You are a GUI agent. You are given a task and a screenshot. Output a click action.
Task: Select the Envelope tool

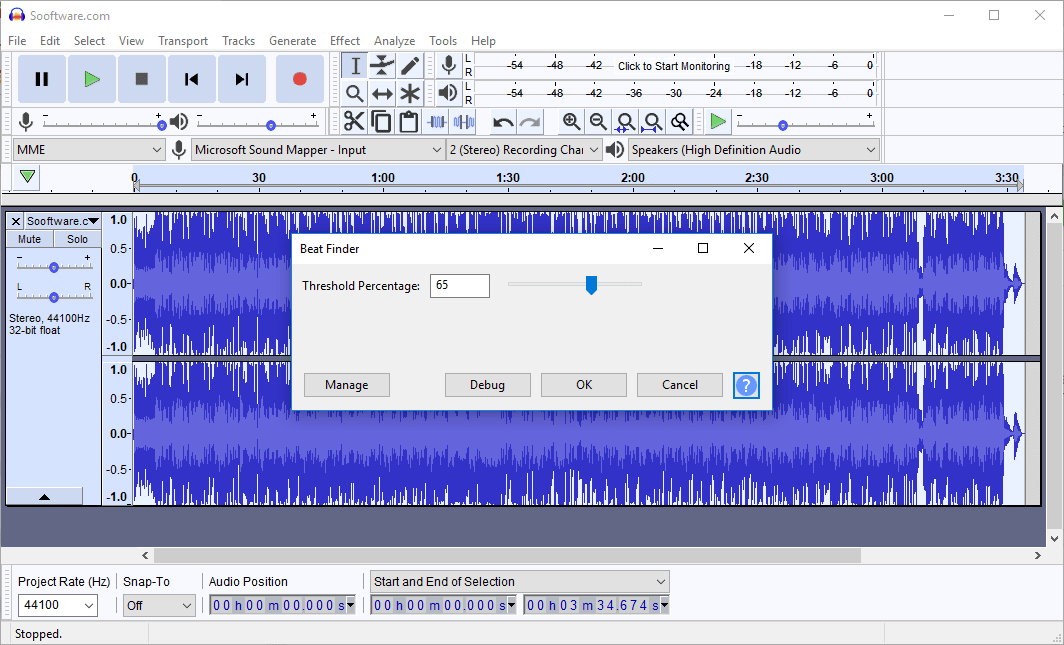coord(382,65)
